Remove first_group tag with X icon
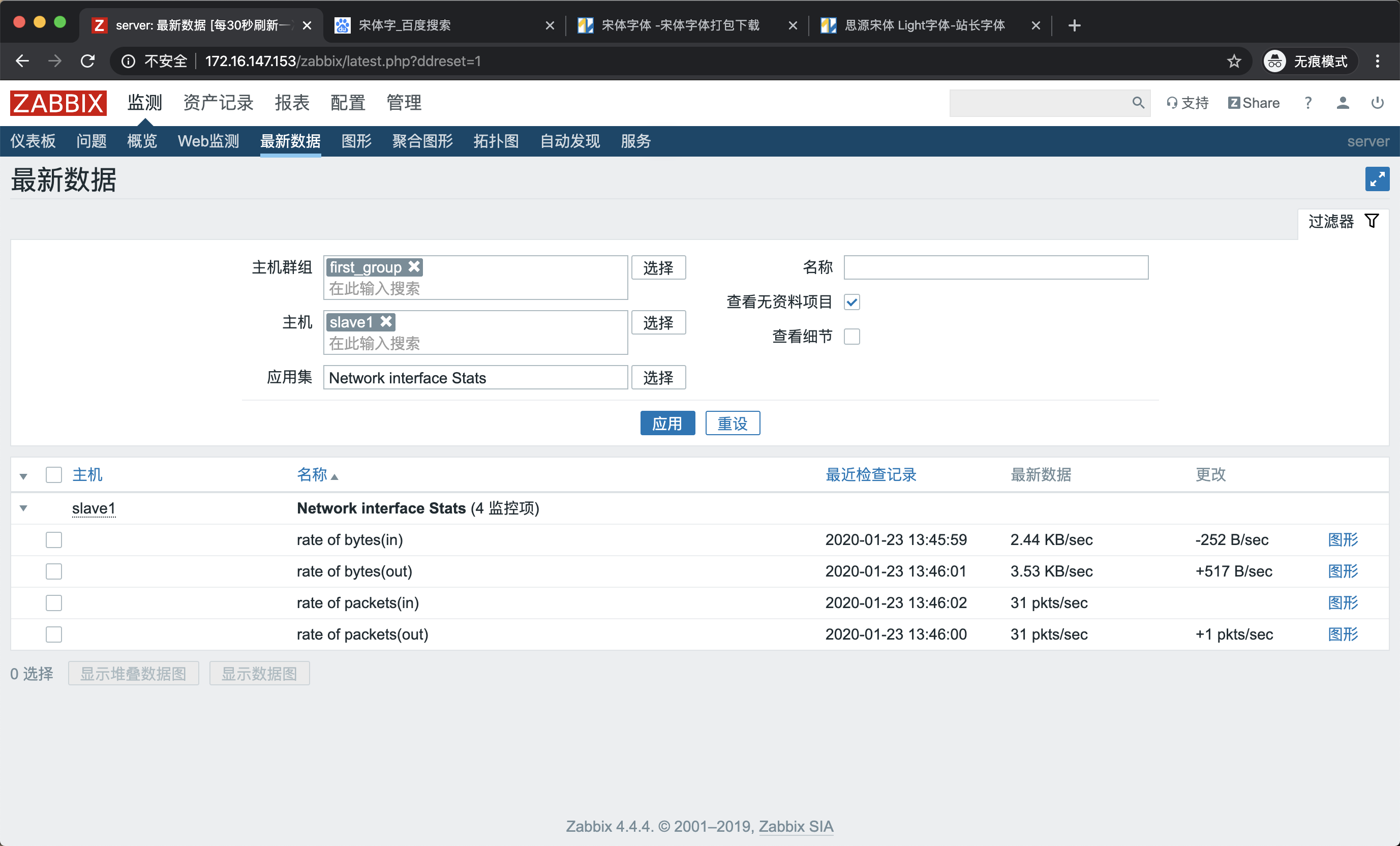 click(414, 266)
